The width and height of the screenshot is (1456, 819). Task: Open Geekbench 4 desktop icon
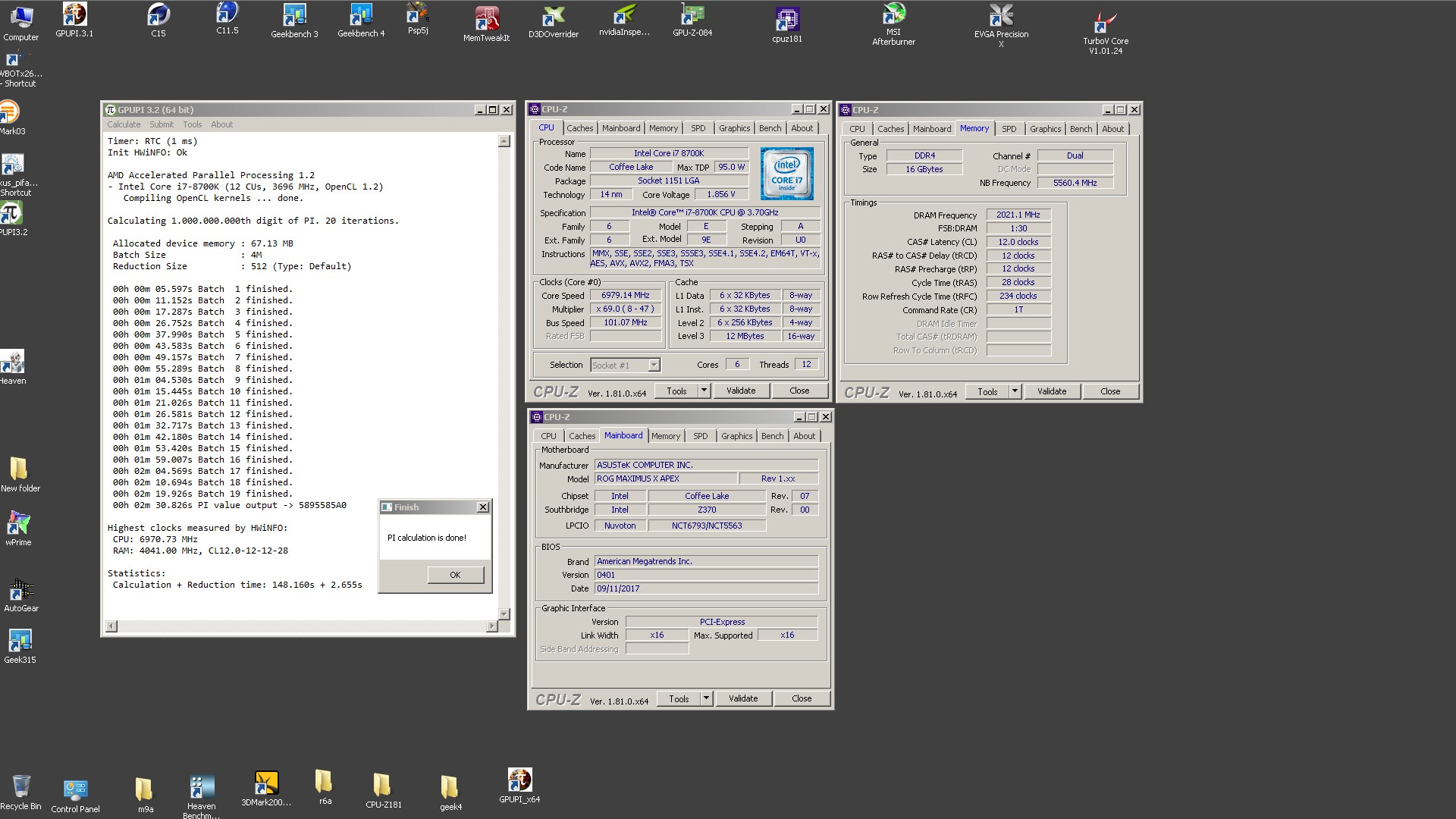(361, 20)
